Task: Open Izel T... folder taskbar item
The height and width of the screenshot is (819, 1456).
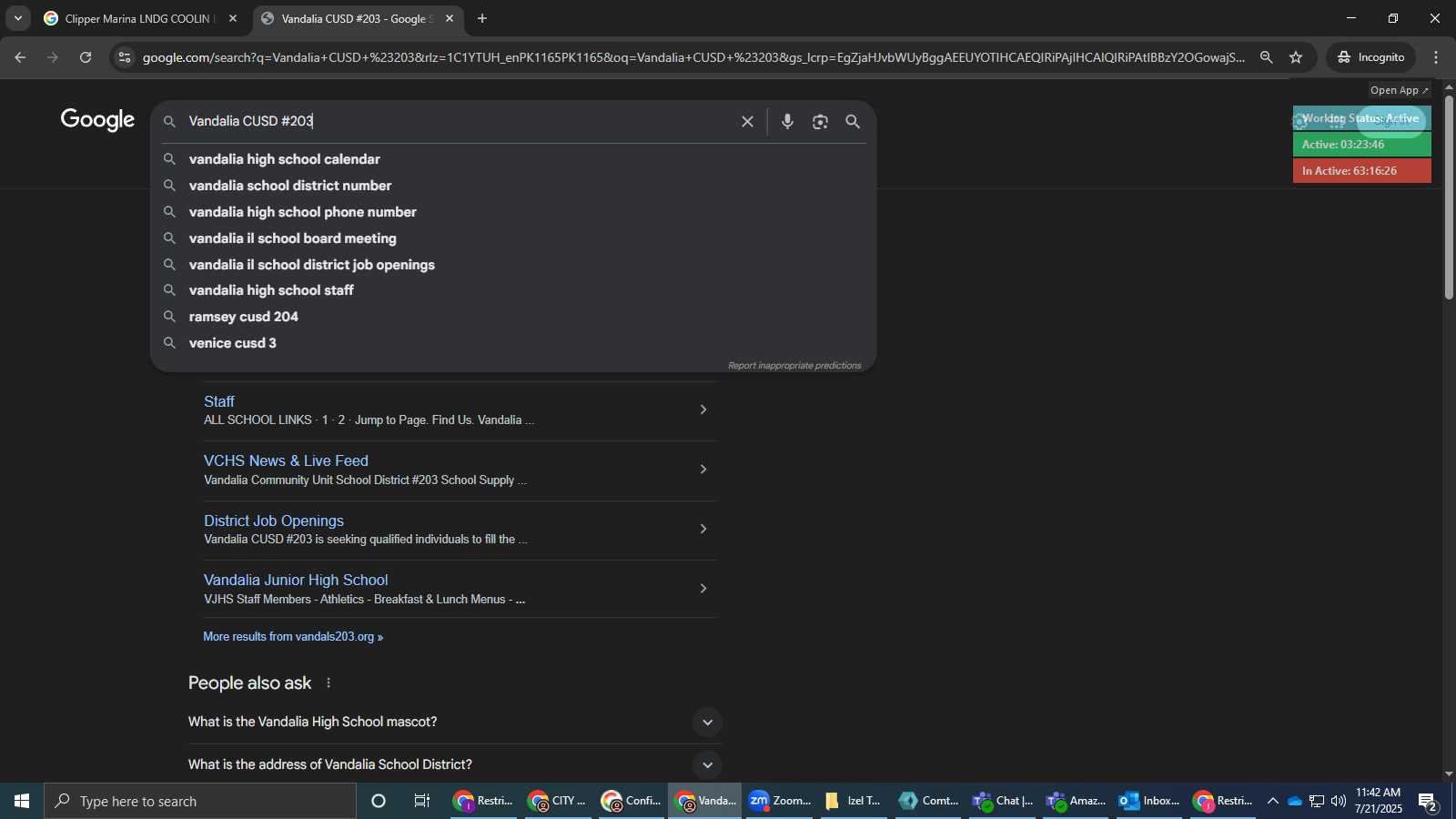Action: click(x=854, y=801)
